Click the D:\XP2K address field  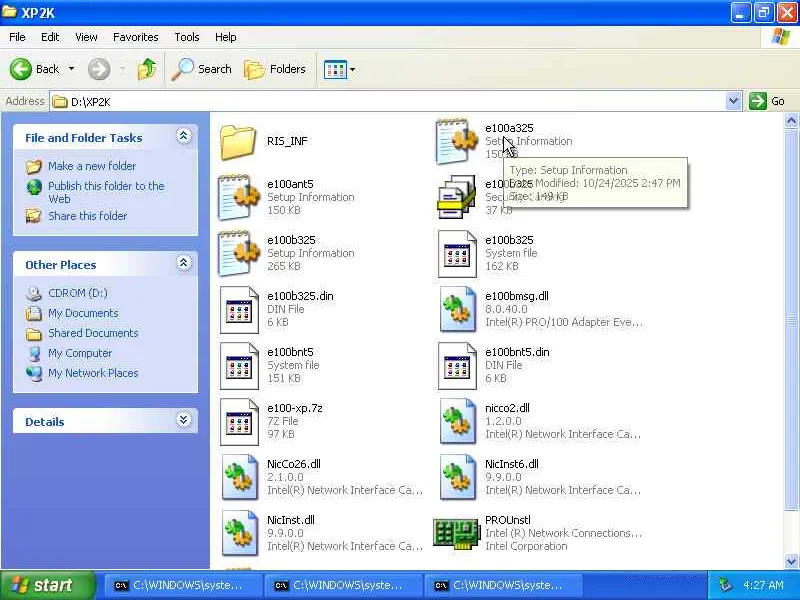[x=388, y=102]
